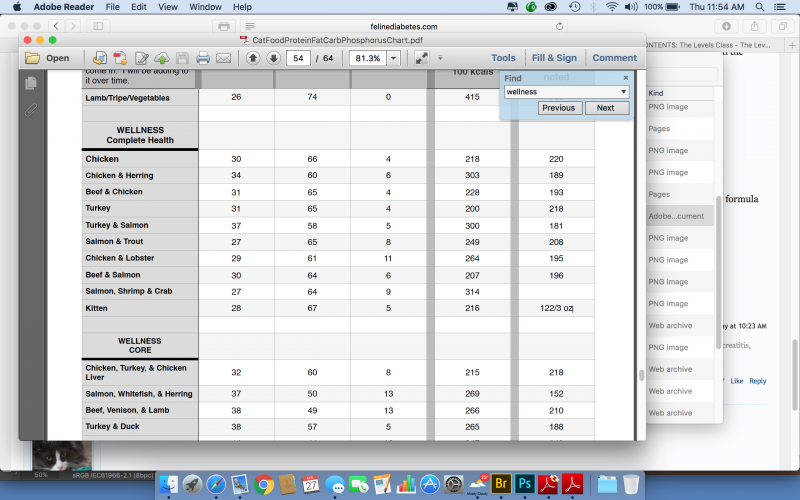Open the Edit menu
This screenshot has height=500, width=800.
tap(139, 7)
